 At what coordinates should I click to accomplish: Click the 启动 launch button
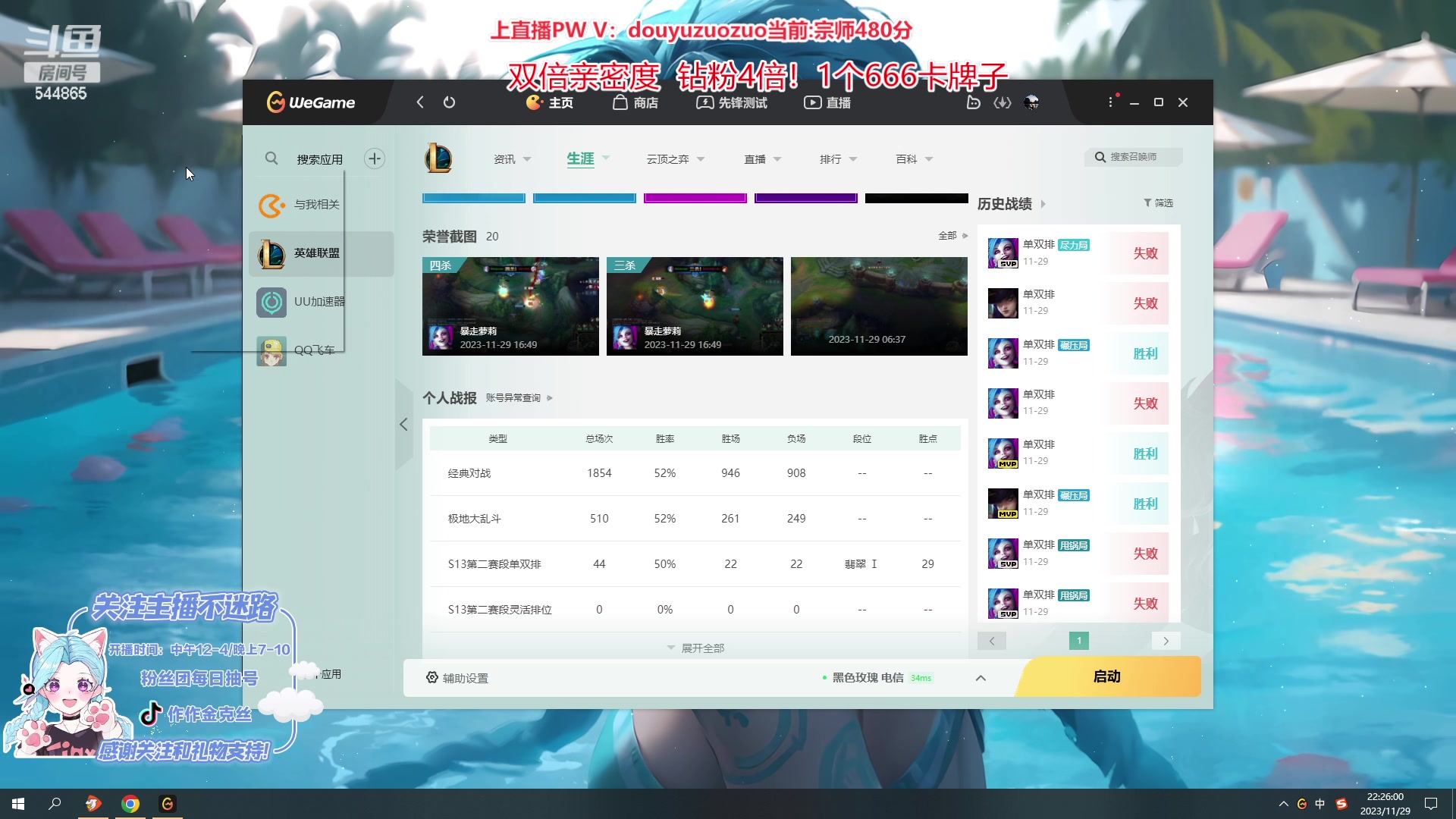click(x=1108, y=676)
